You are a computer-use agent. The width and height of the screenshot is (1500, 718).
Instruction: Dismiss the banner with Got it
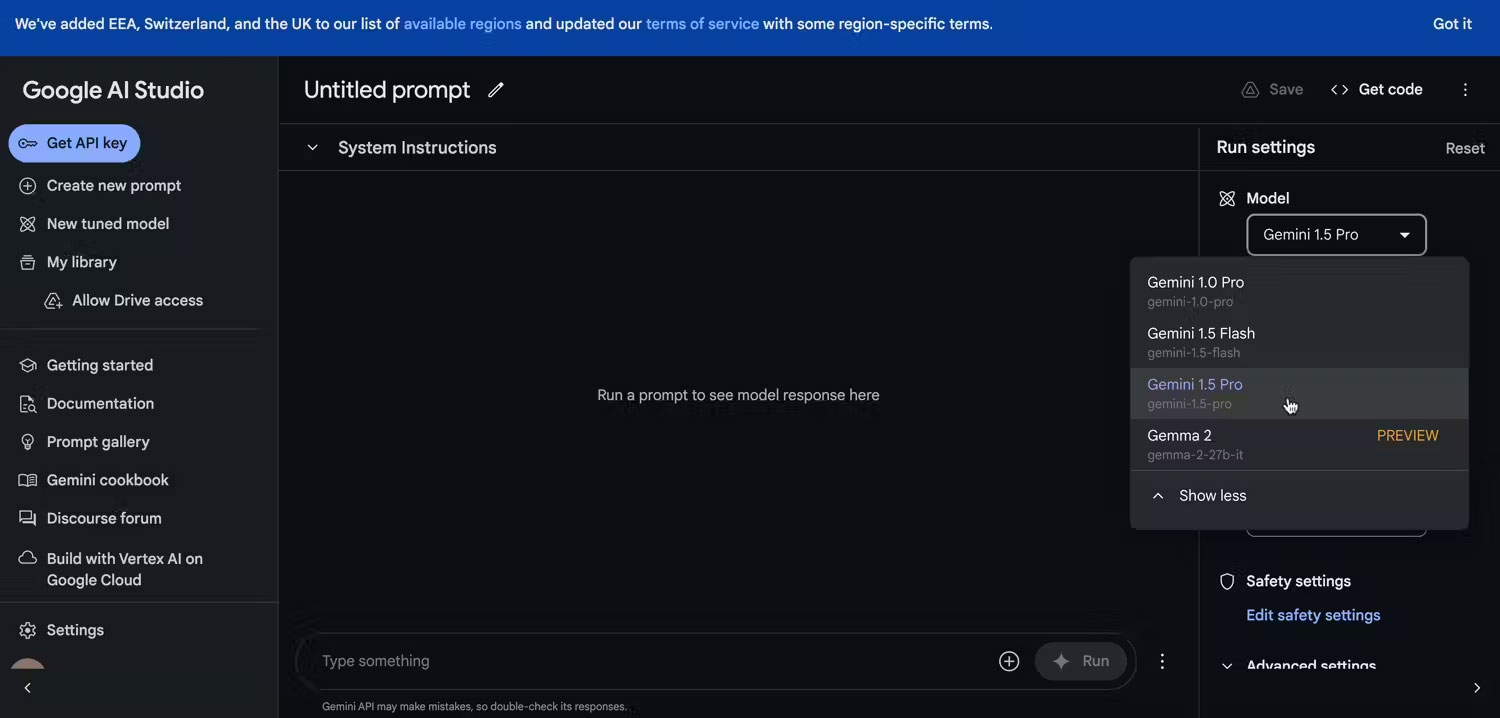pos(1451,22)
